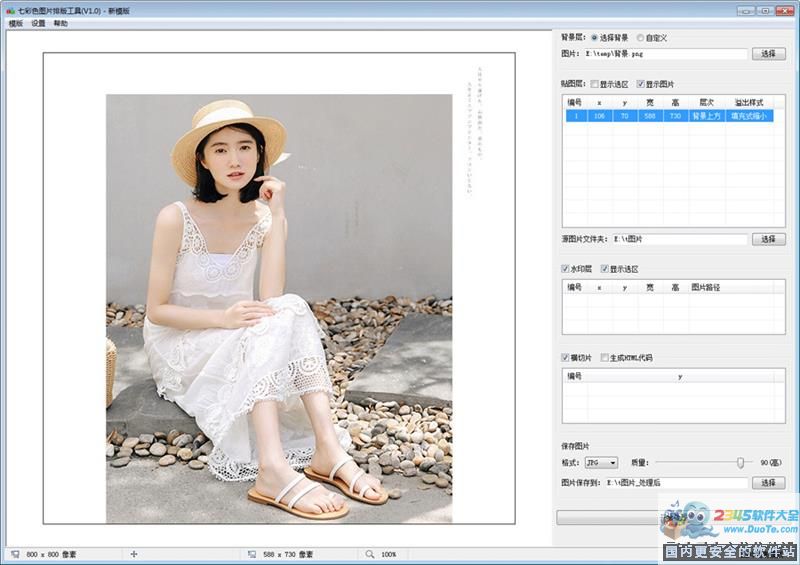Screen dimensions: 800x565
Task: Click the 编号 column header in 贴图层 table
Action: pos(574,103)
